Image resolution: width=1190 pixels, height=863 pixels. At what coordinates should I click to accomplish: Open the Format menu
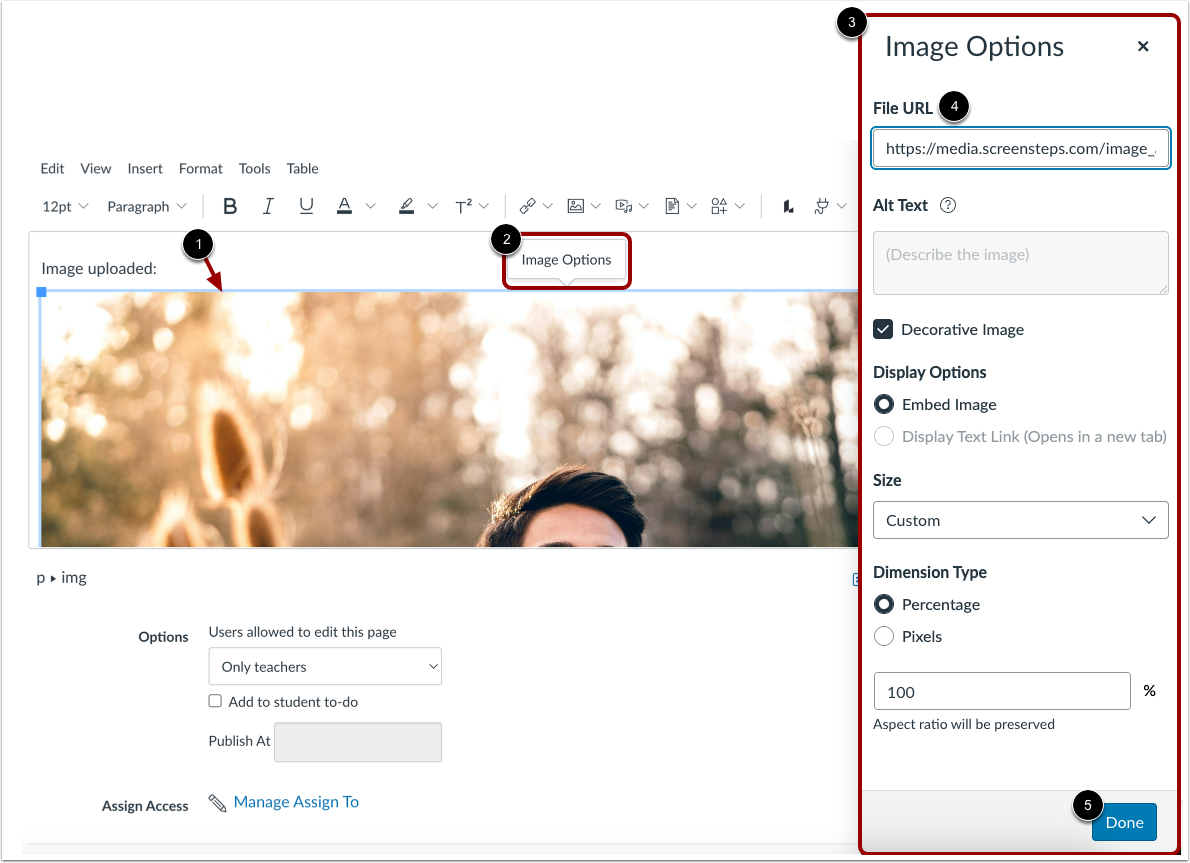[200, 168]
